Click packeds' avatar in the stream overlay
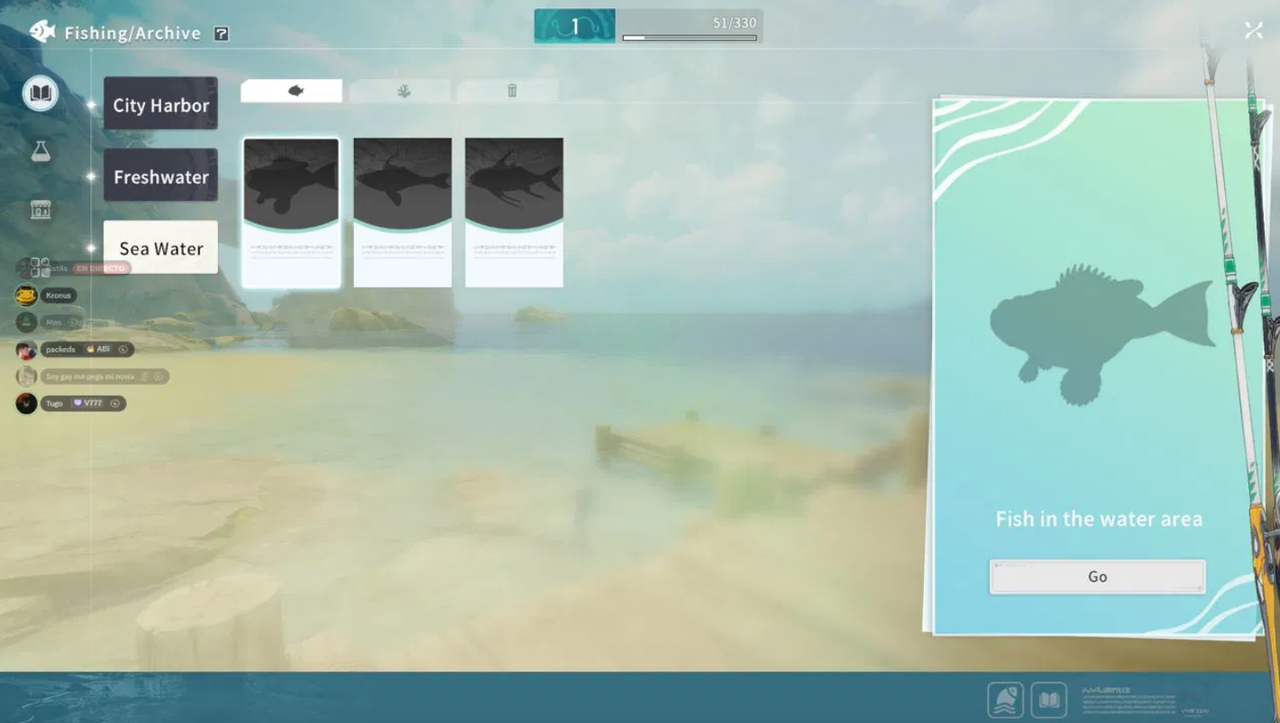This screenshot has height=723, width=1280. coord(26,349)
